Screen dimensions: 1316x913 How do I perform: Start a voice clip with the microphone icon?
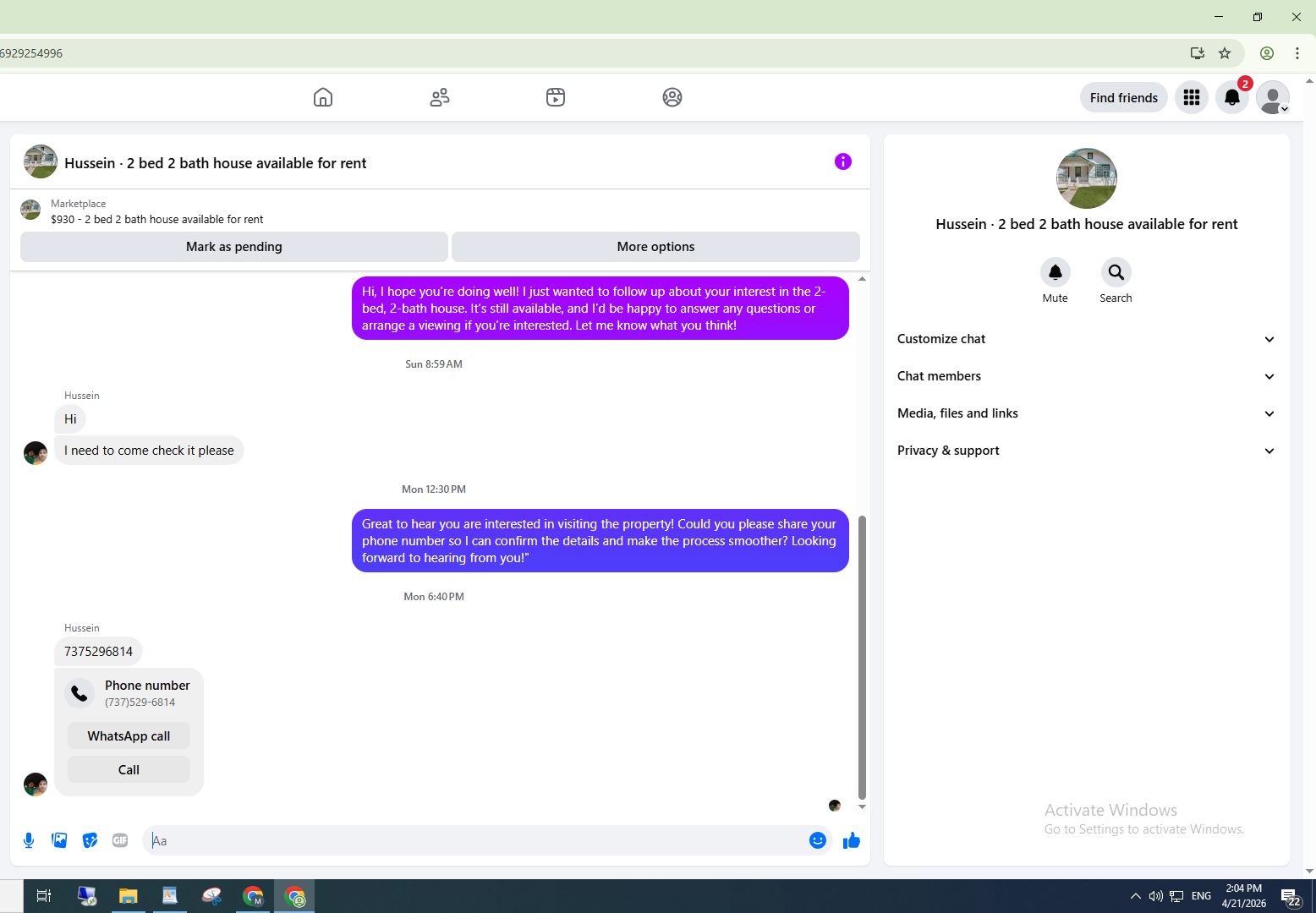point(29,840)
